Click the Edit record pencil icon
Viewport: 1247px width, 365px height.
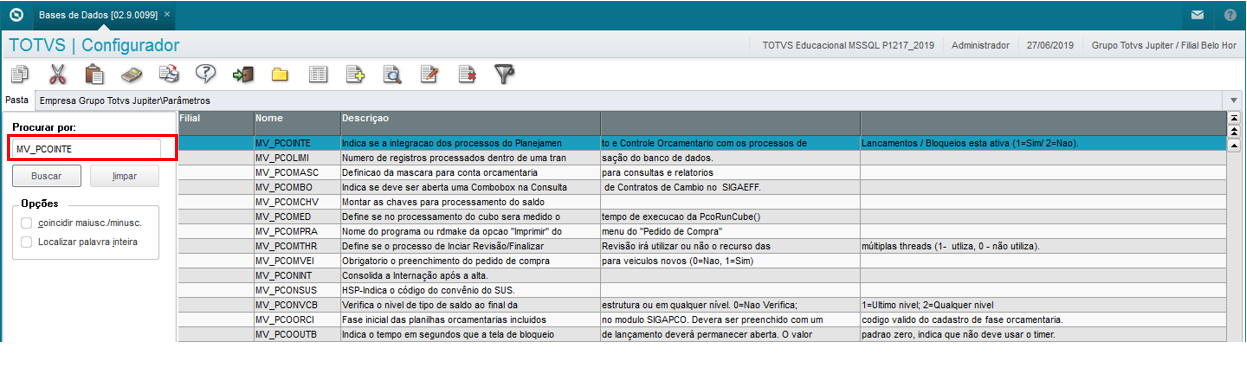pos(430,74)
